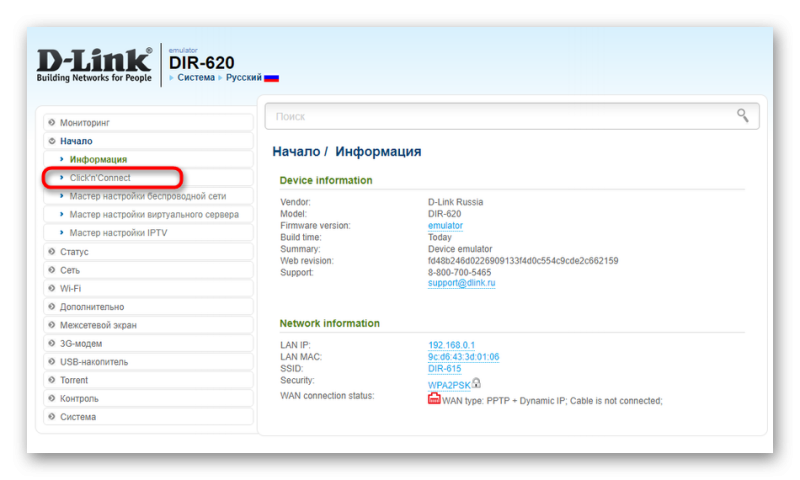Screen dimensions: 800x480
Task: Open Мастер настройки беспроводной сети
Action: coord(148,196)
